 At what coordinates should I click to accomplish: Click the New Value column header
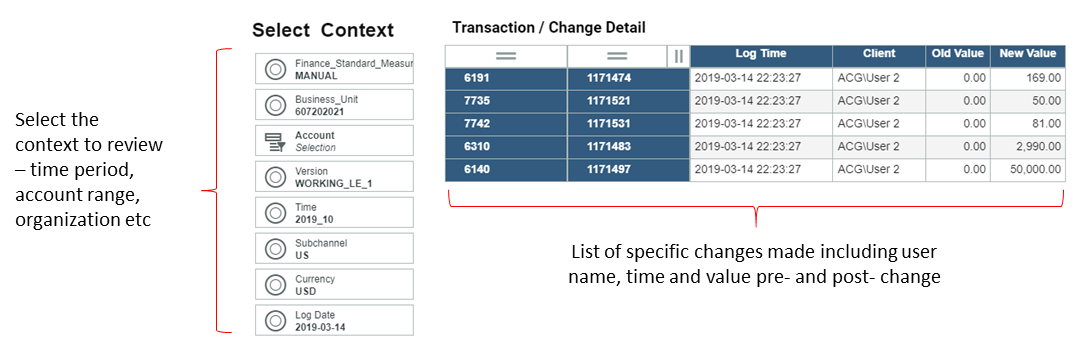point(1028,55)
